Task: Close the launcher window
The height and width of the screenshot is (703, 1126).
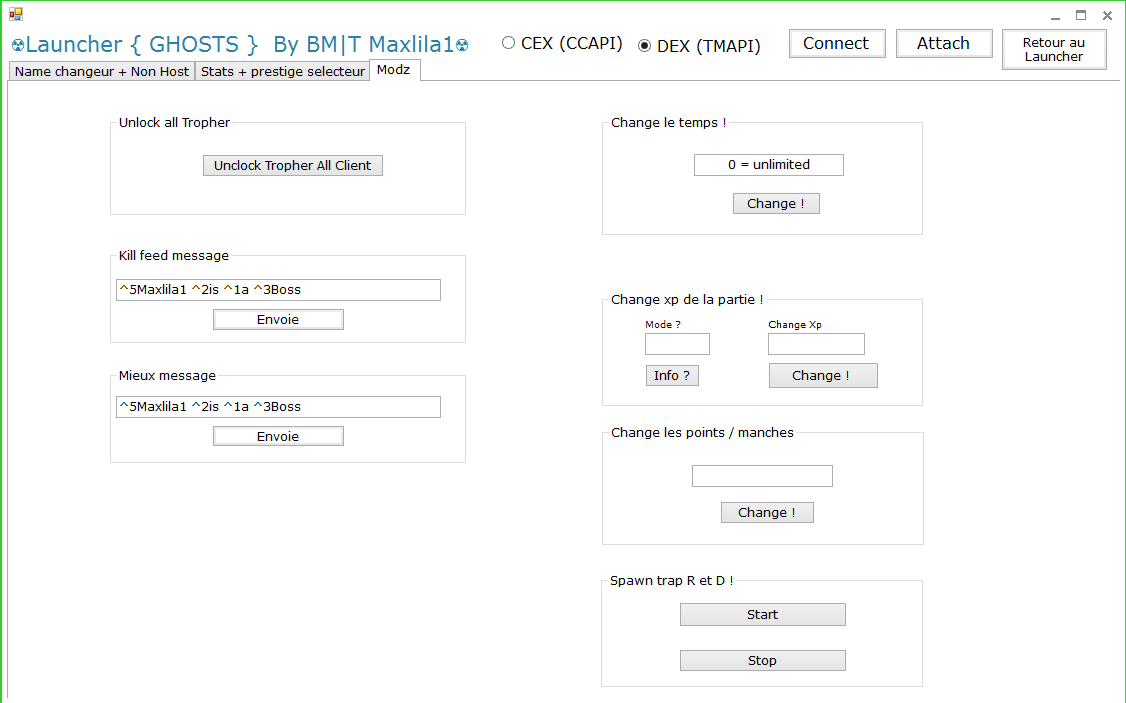Action: tap(1107, 15)
